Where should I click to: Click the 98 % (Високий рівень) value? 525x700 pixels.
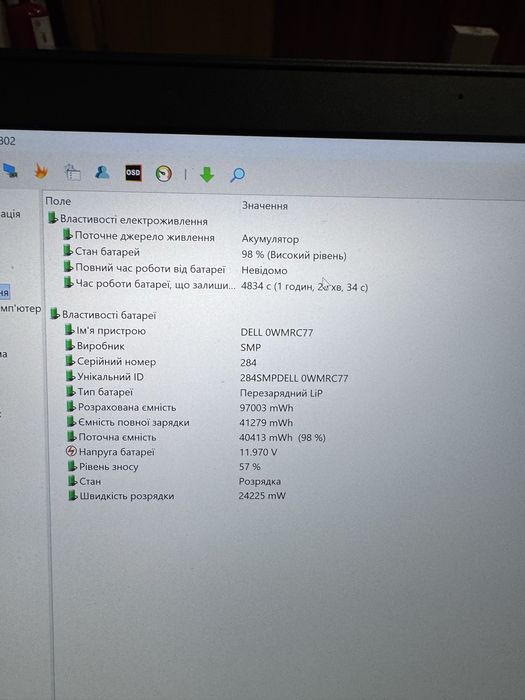pos(294,255)
